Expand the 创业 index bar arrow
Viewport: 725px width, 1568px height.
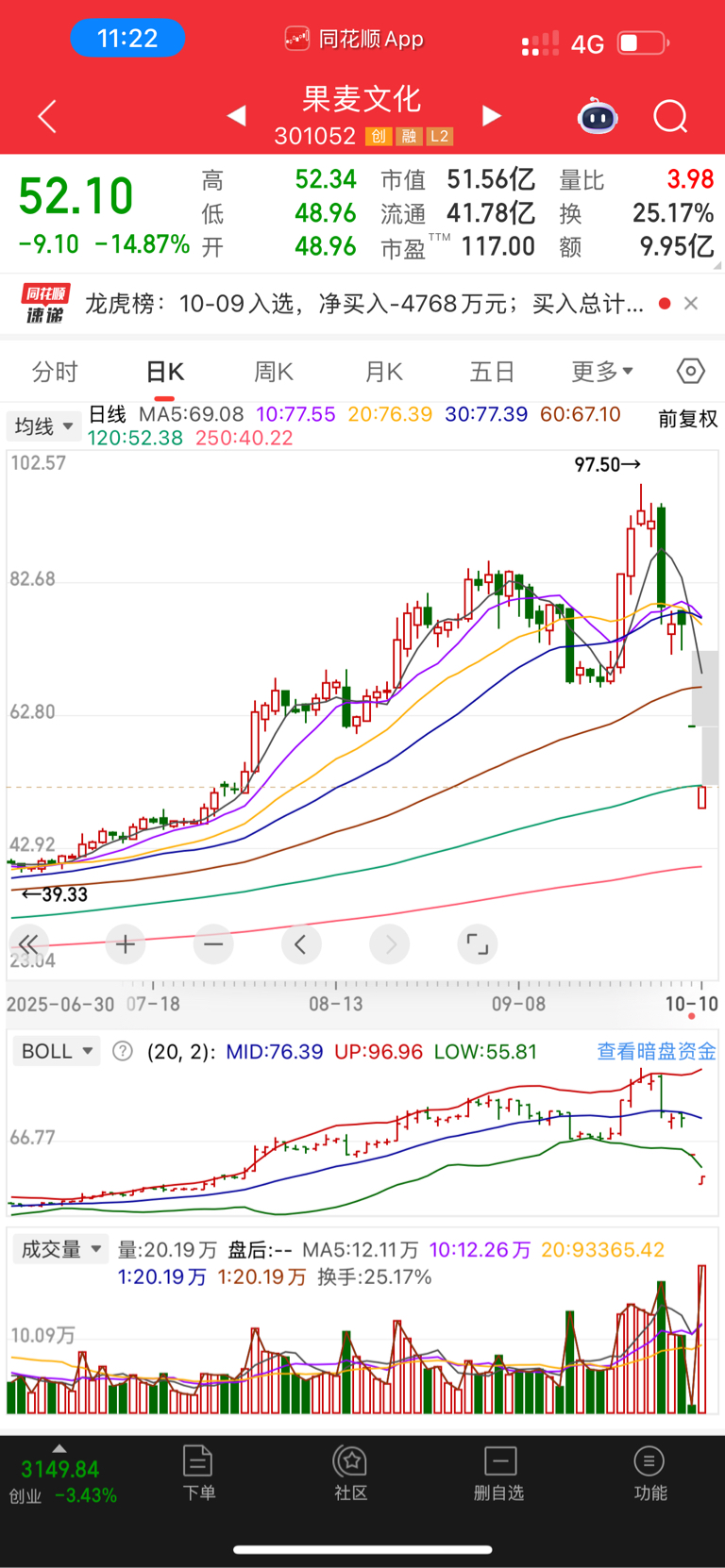(59, 1448)
